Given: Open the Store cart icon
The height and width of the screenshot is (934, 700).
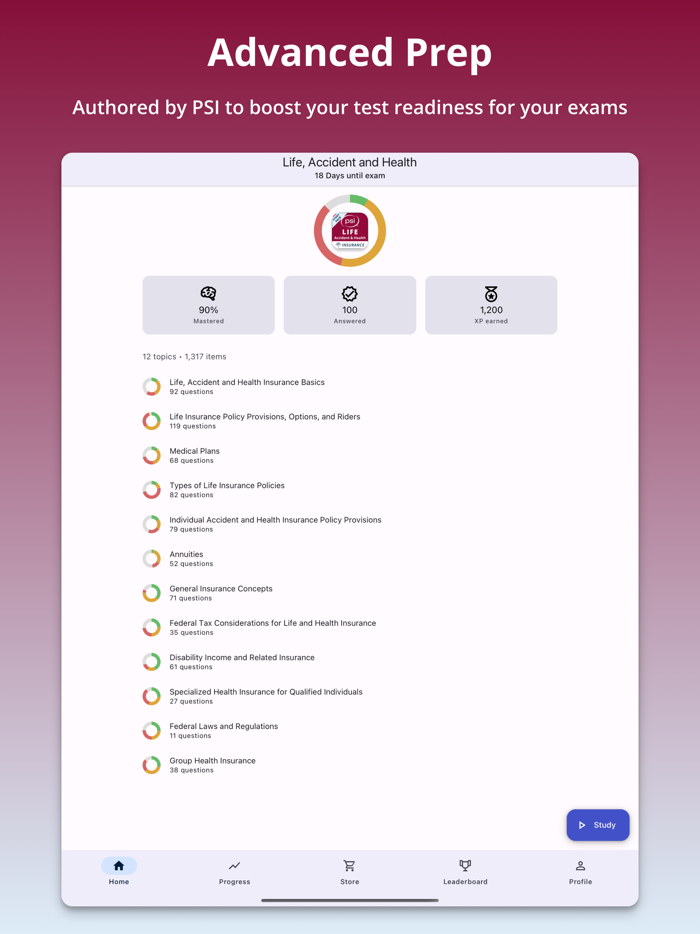Looking at the screenshot, I should coord(350,865).
